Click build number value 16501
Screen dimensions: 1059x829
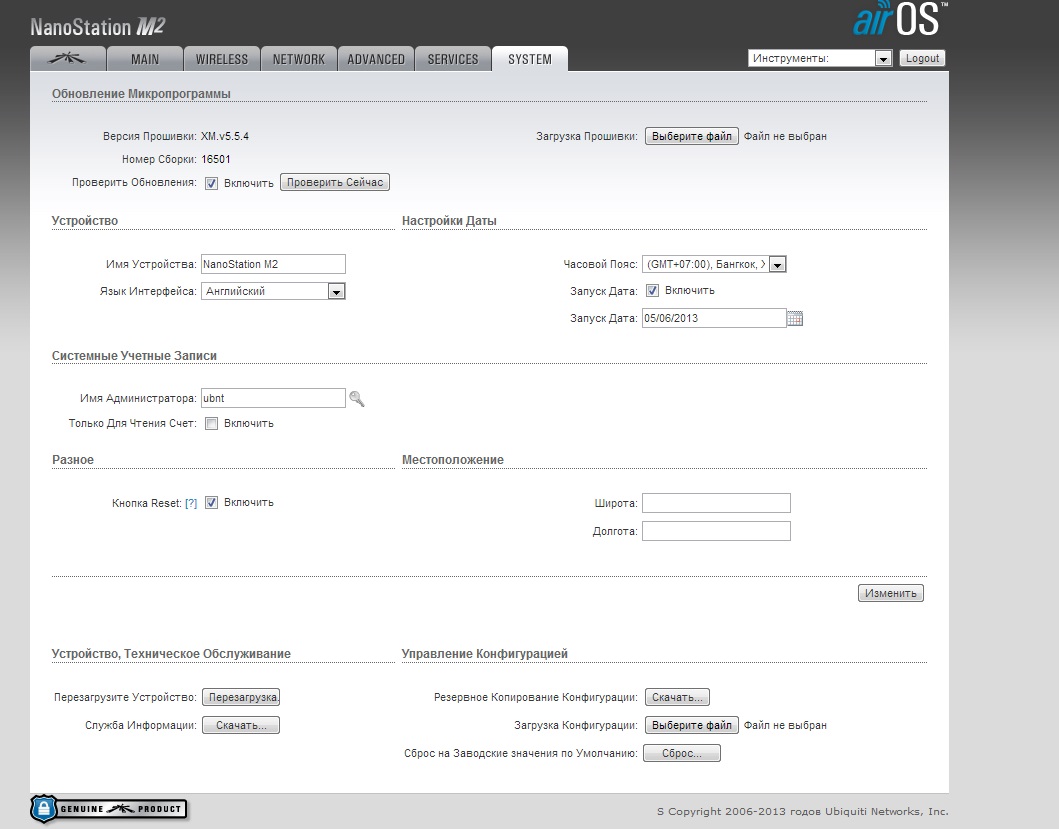pyautogui.click(x=216, y=159)
